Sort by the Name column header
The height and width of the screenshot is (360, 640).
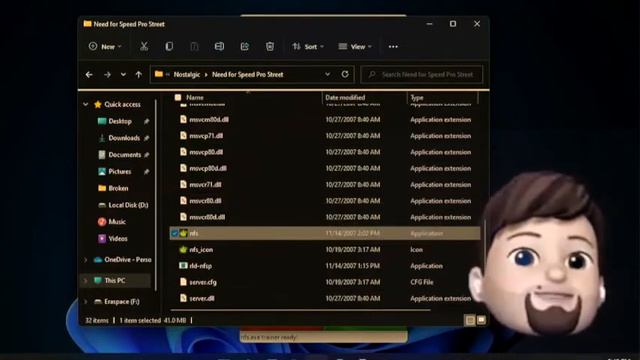195,98
